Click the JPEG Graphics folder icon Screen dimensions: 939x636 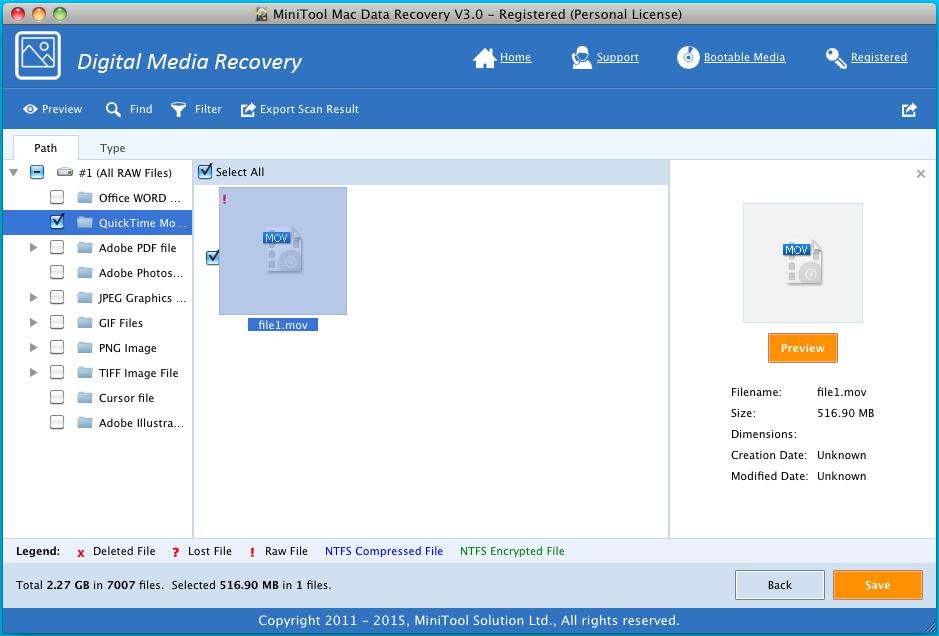click(x=84, y=298)
